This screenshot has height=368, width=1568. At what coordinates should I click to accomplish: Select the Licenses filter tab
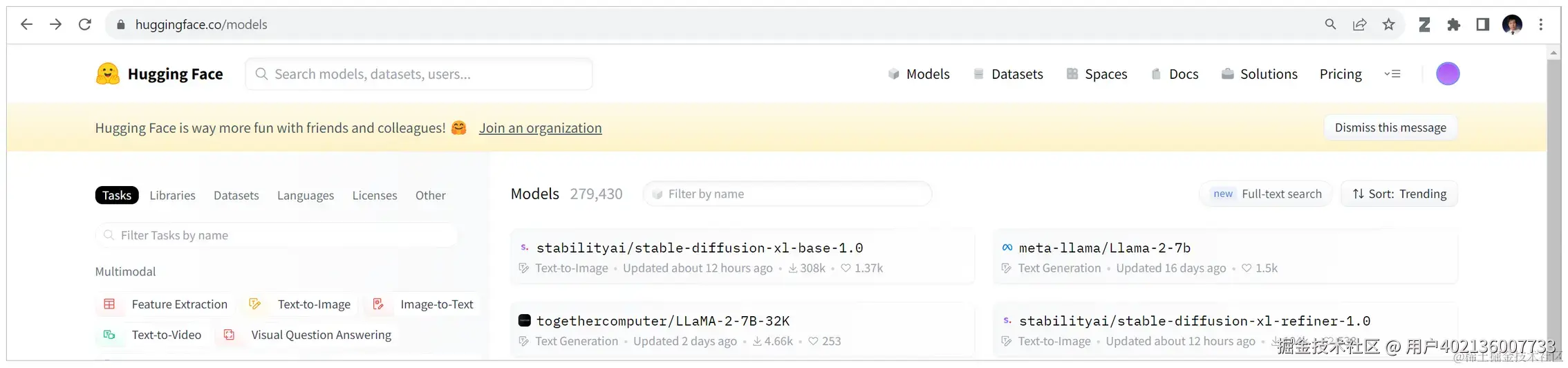[374, 196]
